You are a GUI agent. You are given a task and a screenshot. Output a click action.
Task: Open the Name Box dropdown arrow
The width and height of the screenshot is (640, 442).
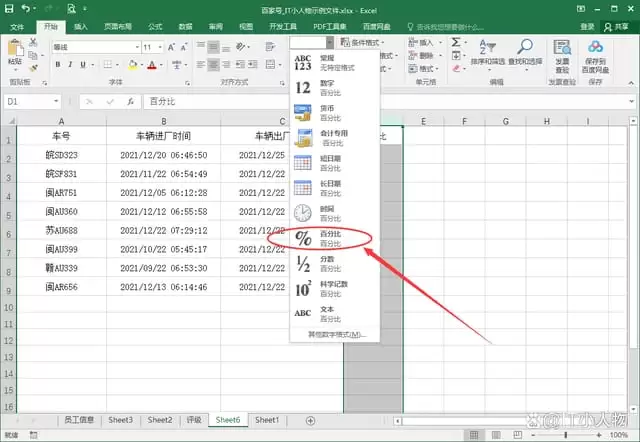click(x=56, y=101)
